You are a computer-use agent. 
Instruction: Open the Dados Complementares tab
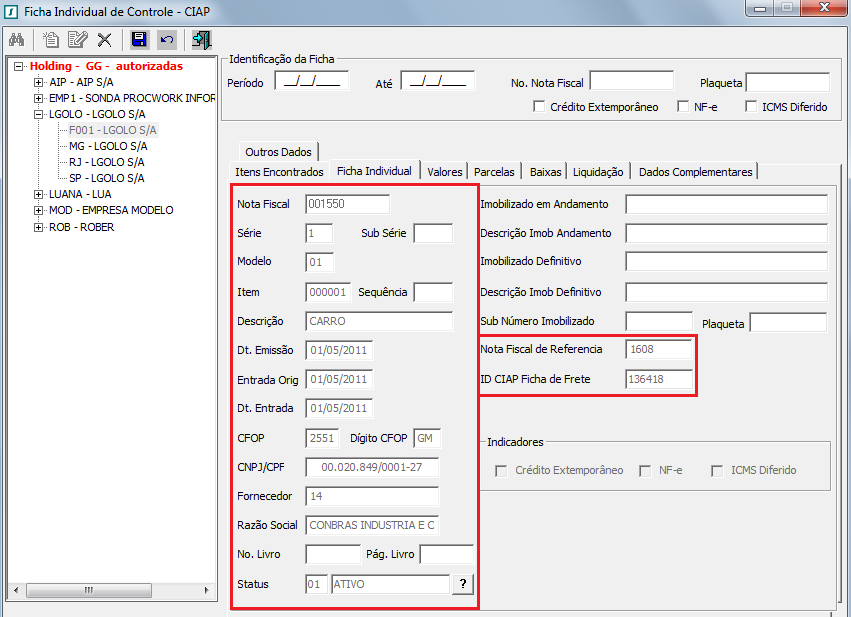tap(695, 172)
